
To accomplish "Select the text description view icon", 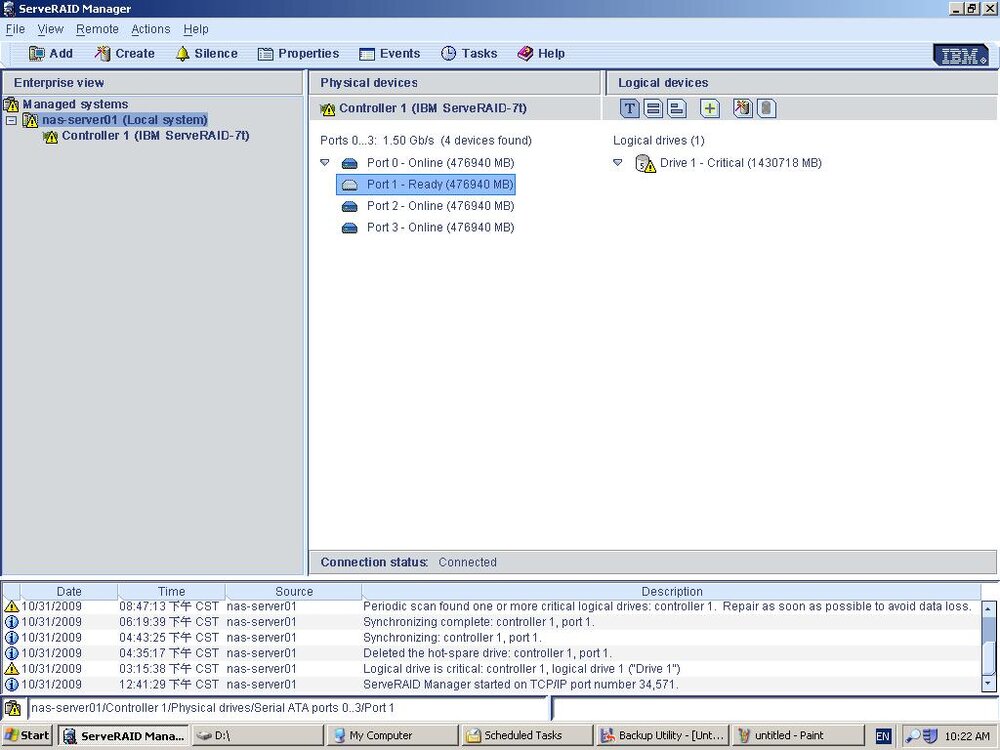I will [629, 108].
